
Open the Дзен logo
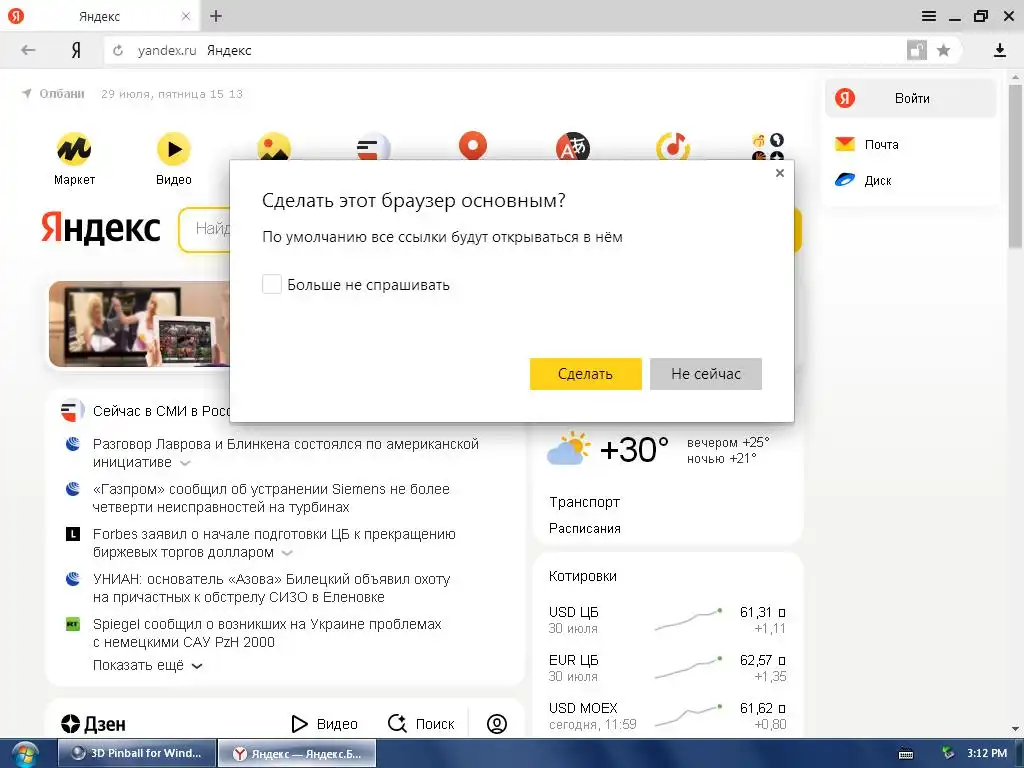(x=93, y=724)
